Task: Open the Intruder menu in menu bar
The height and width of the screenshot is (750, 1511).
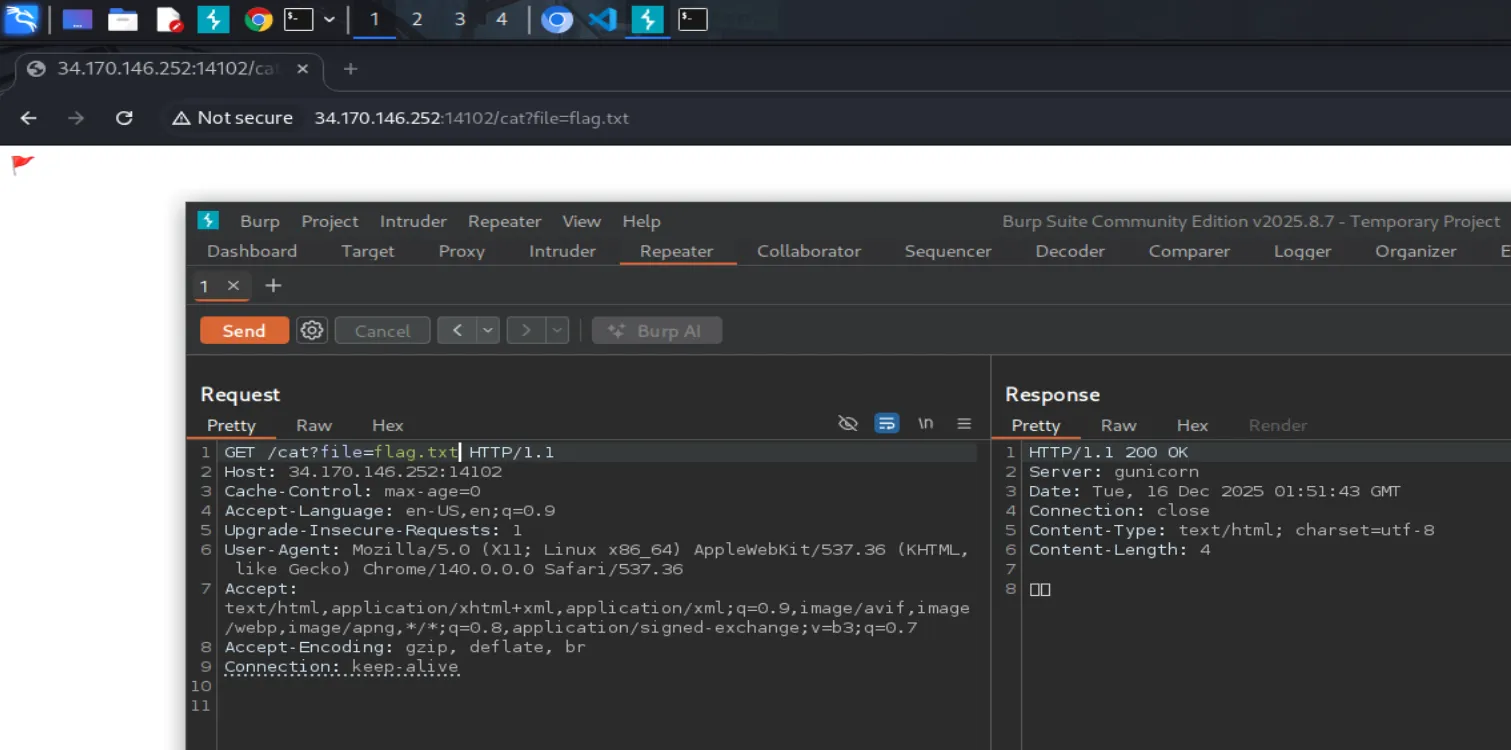Action: coord(413,221)
